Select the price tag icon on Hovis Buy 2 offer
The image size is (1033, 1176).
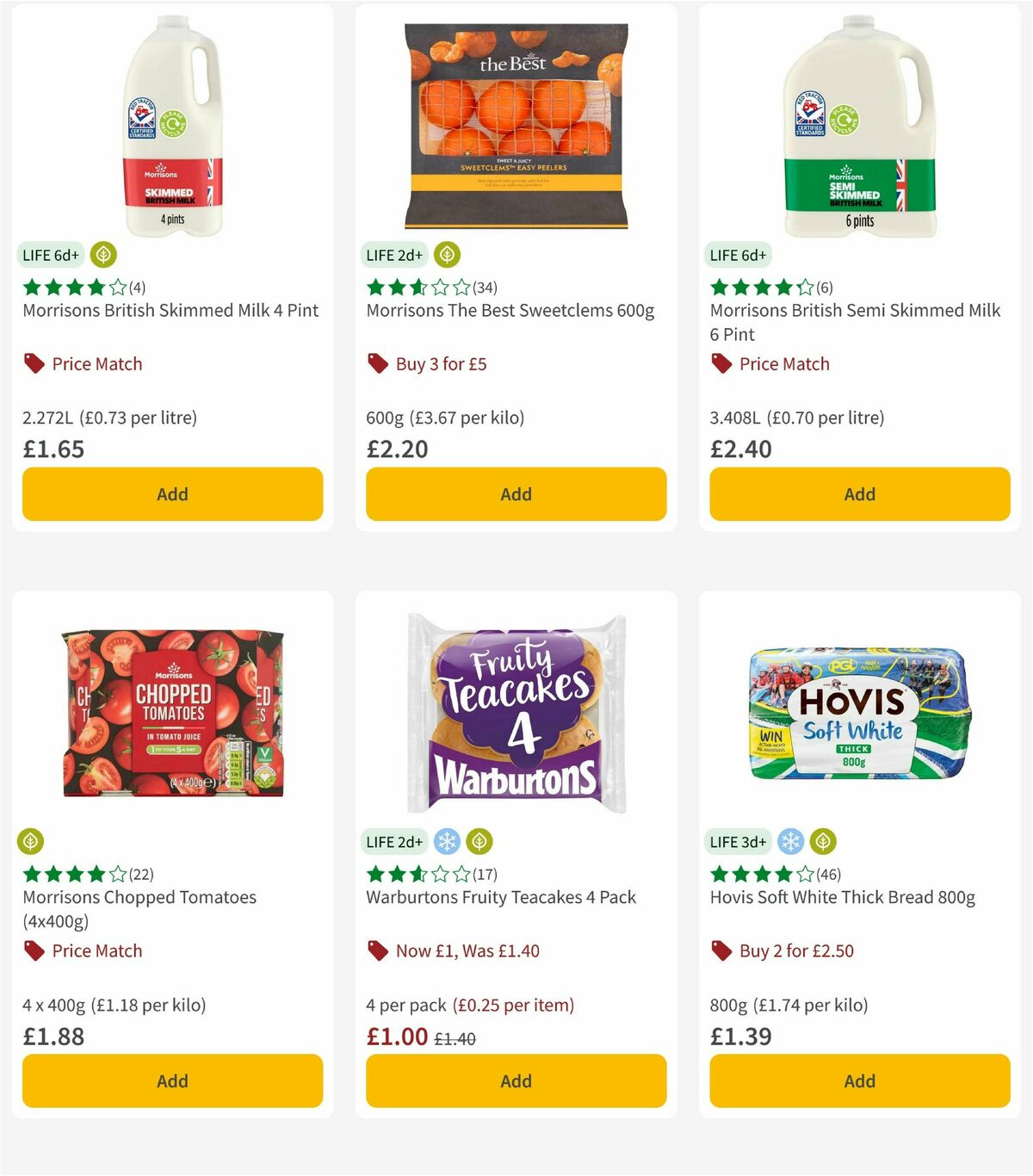720,950
